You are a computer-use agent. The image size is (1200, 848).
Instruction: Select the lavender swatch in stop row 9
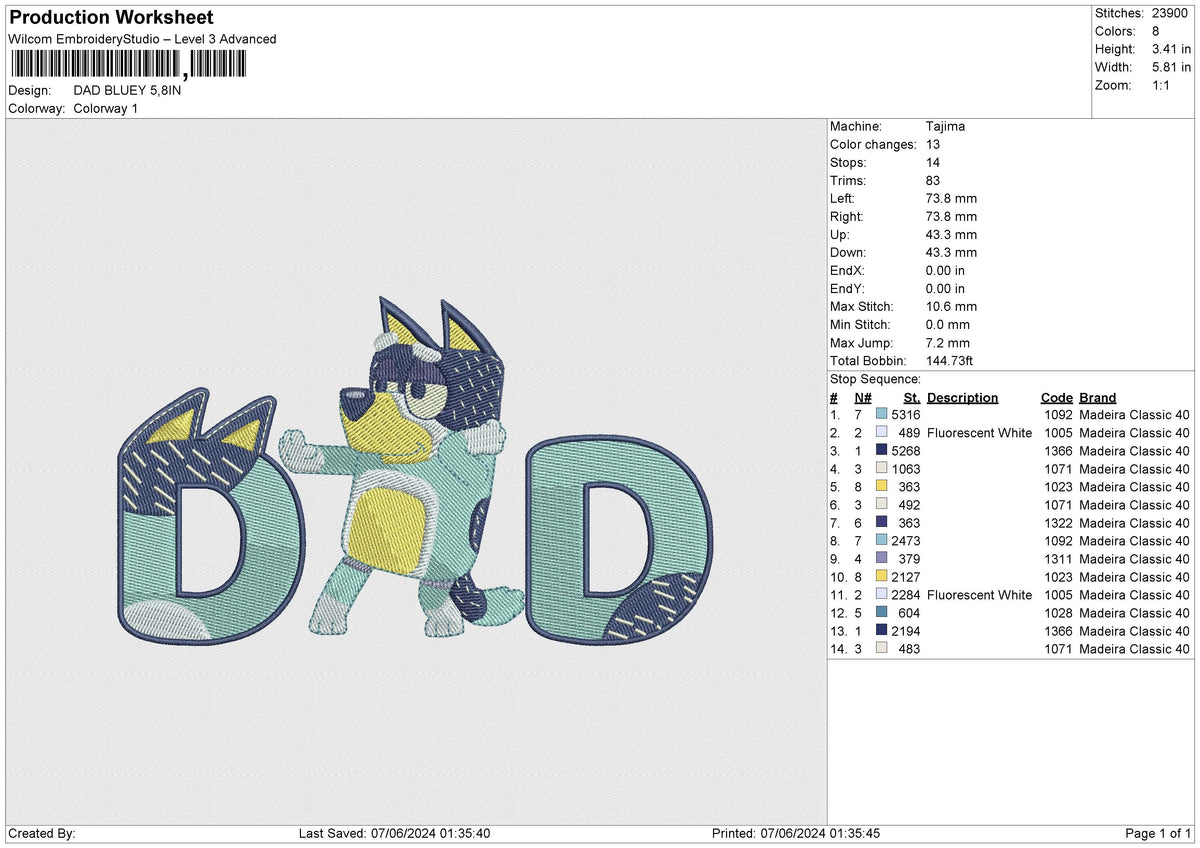(x=881, y=559)
